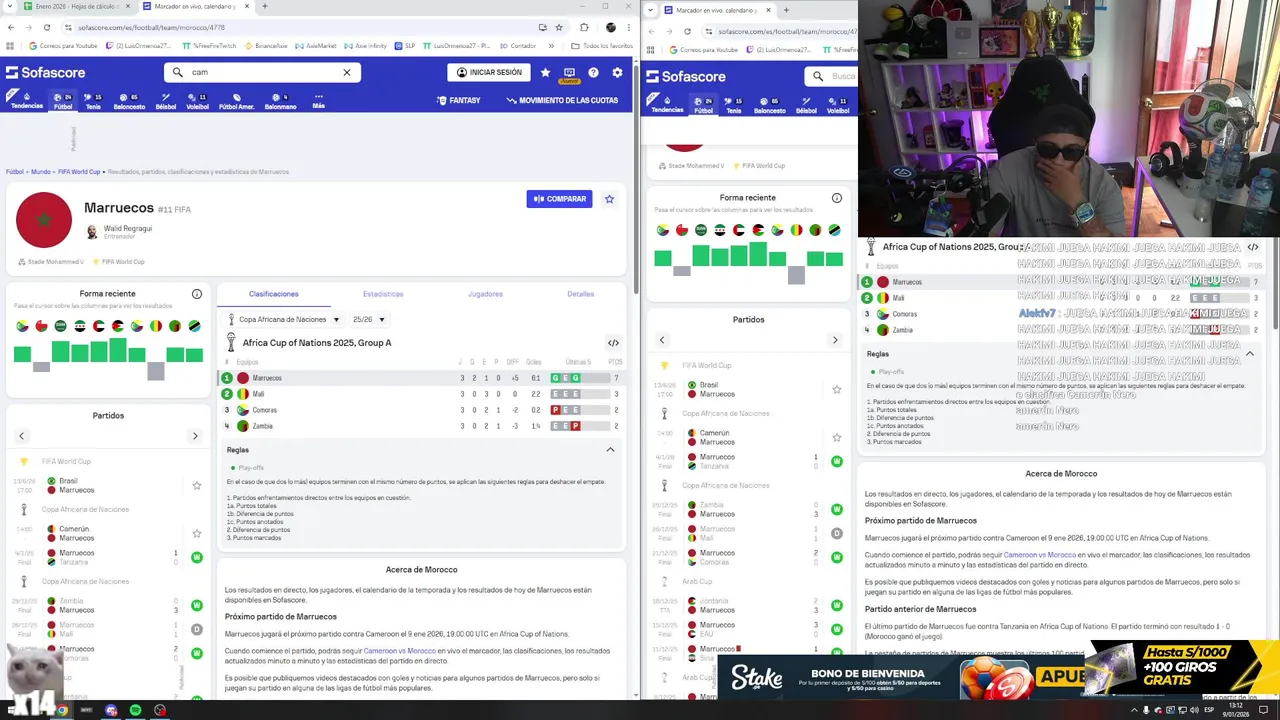Open FIFA World Cup breadcrumb link

[79, 172]
